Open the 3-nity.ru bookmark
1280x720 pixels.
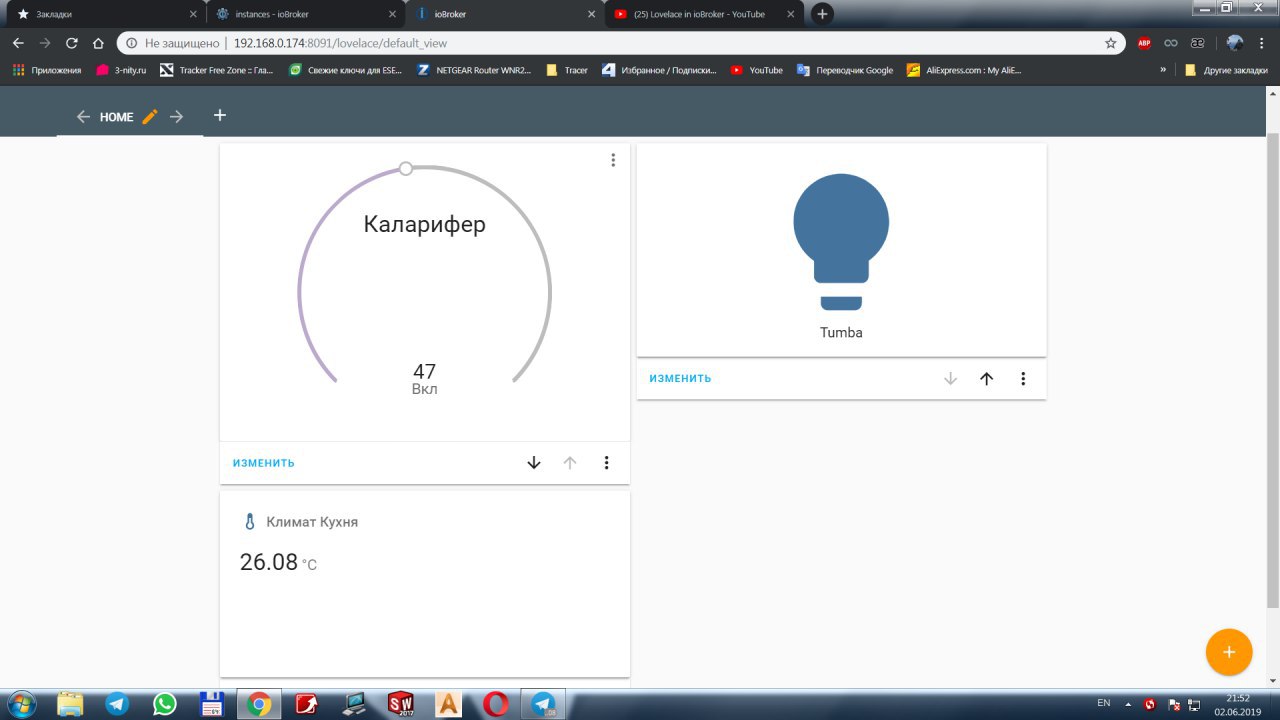click(121, 70)
